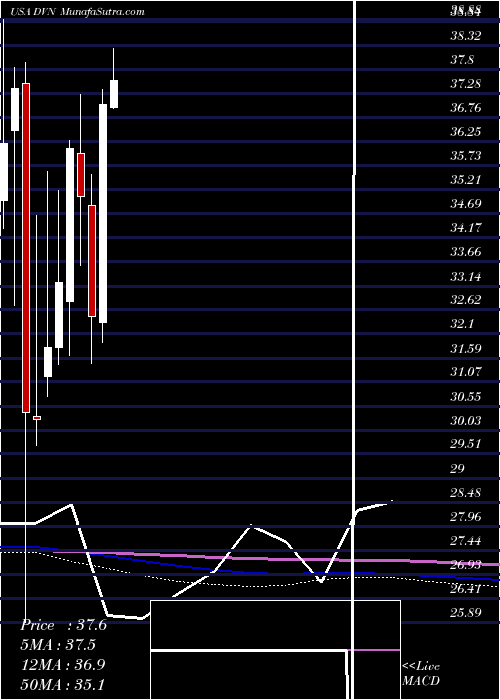Click the 30.03 price axis label
This screenshot has height=700, width=500.
point(466,421)
